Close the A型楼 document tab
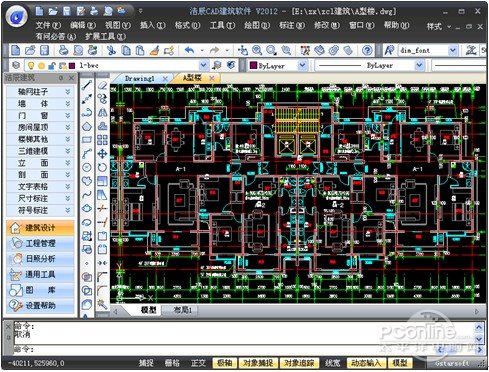This screenshot has height=372, width=489. (212, 78)
